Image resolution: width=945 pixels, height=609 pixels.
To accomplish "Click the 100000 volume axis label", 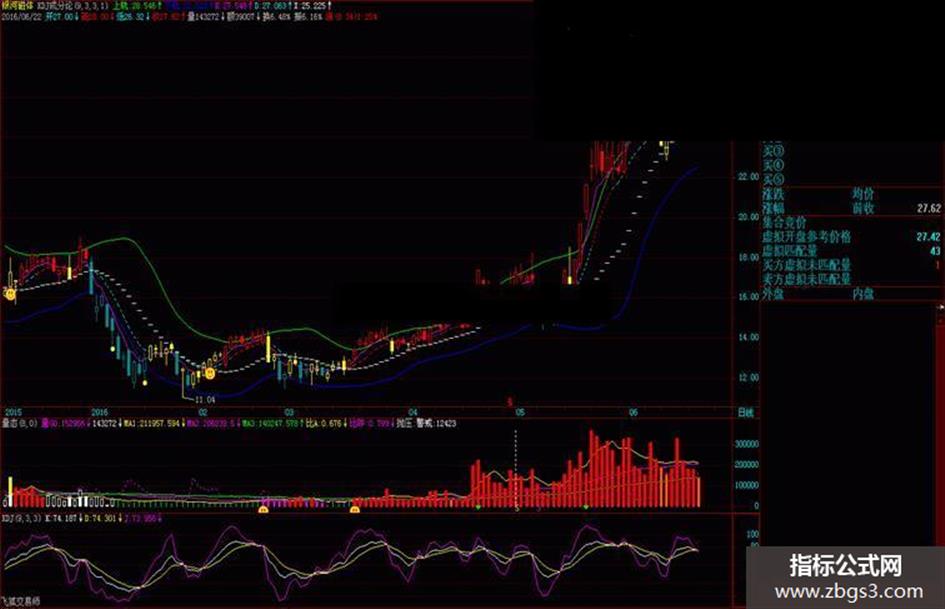I will point(747,485).
